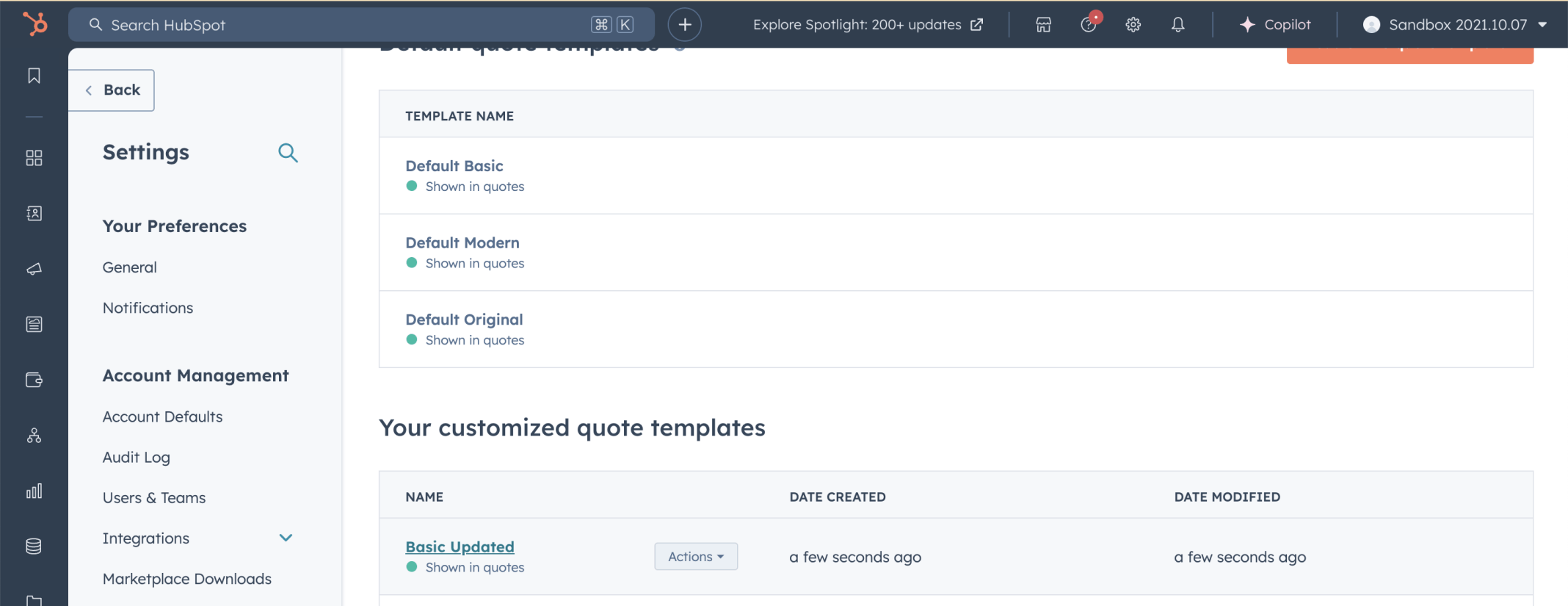Open the Notifications bell icon
Screen dimensions: 1568x606
pos(1177,24)
